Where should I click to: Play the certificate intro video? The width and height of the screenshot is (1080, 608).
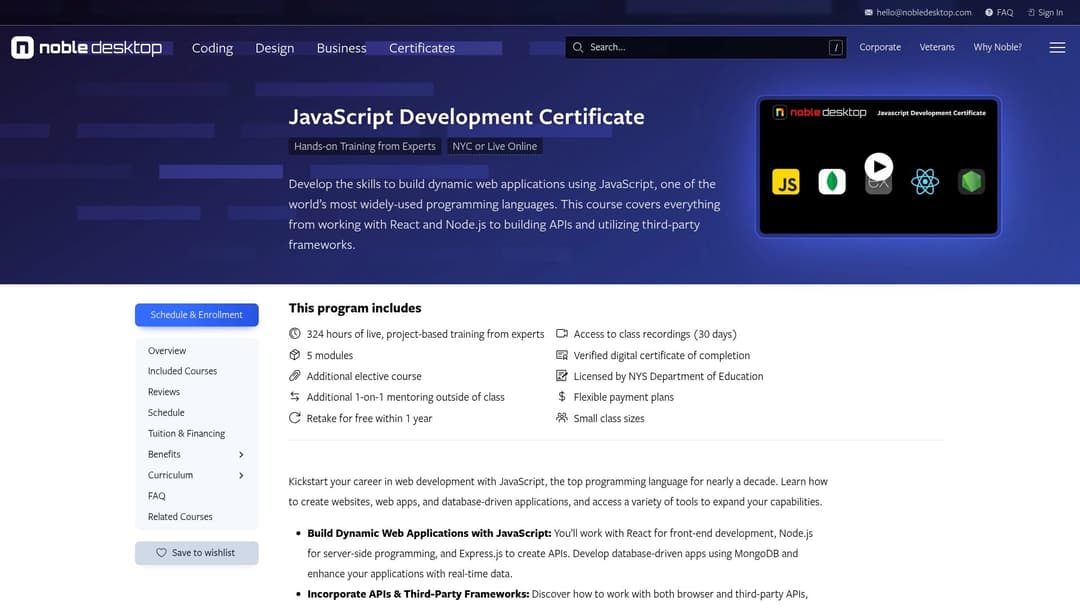(878, 167)
